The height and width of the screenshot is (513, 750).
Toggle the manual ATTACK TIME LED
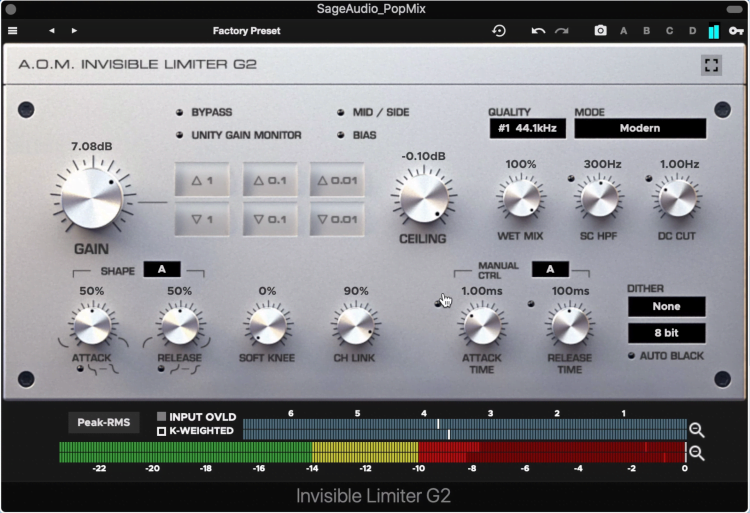(438, 304)
